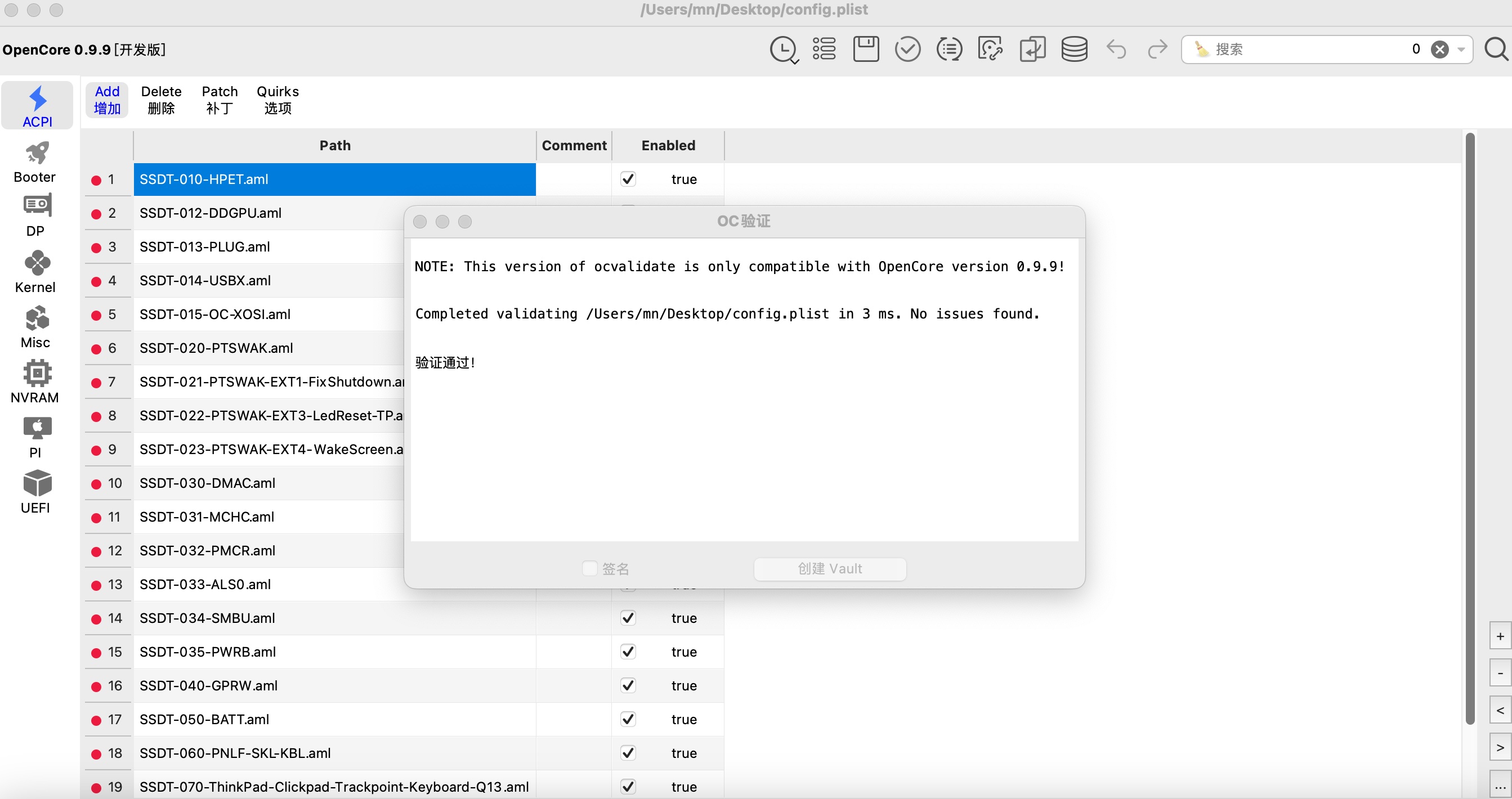This screenshot has width=1512, height=799.
Task: Toggle Enabled checkbox for SSDT-040-GPRW.aml
Action: click(x=628, y=685)
